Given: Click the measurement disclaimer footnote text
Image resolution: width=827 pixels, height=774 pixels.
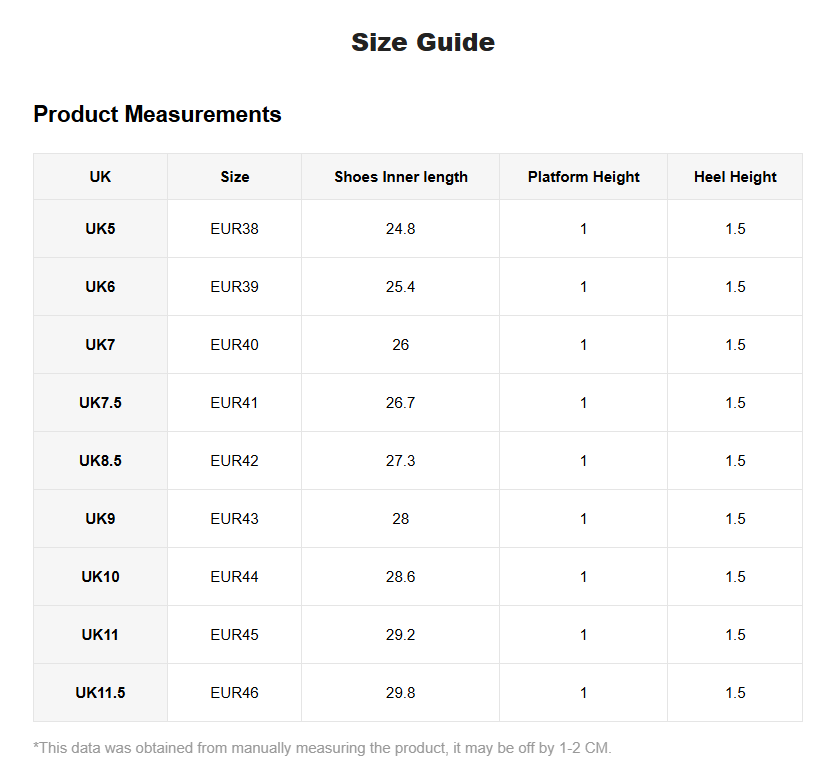Looking at the screenshot, I should point(322,748).
